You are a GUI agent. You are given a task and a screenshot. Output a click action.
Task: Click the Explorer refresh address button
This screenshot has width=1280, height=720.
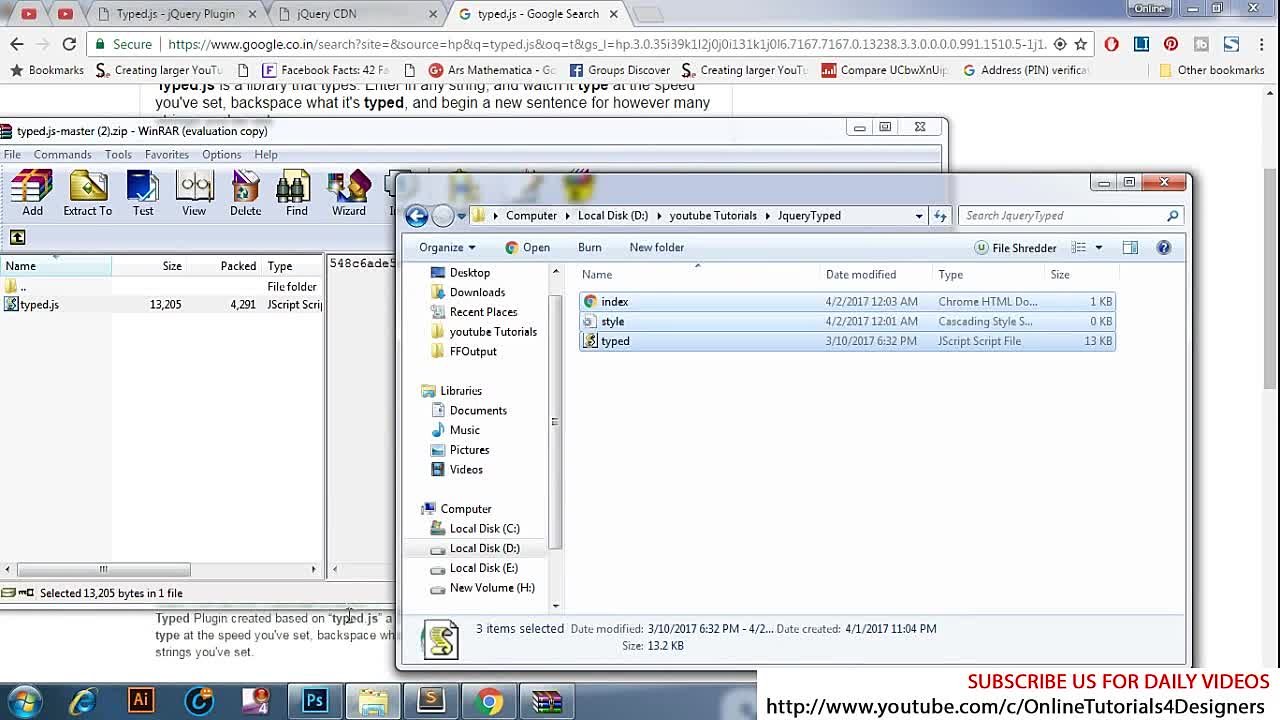point(940,215)
